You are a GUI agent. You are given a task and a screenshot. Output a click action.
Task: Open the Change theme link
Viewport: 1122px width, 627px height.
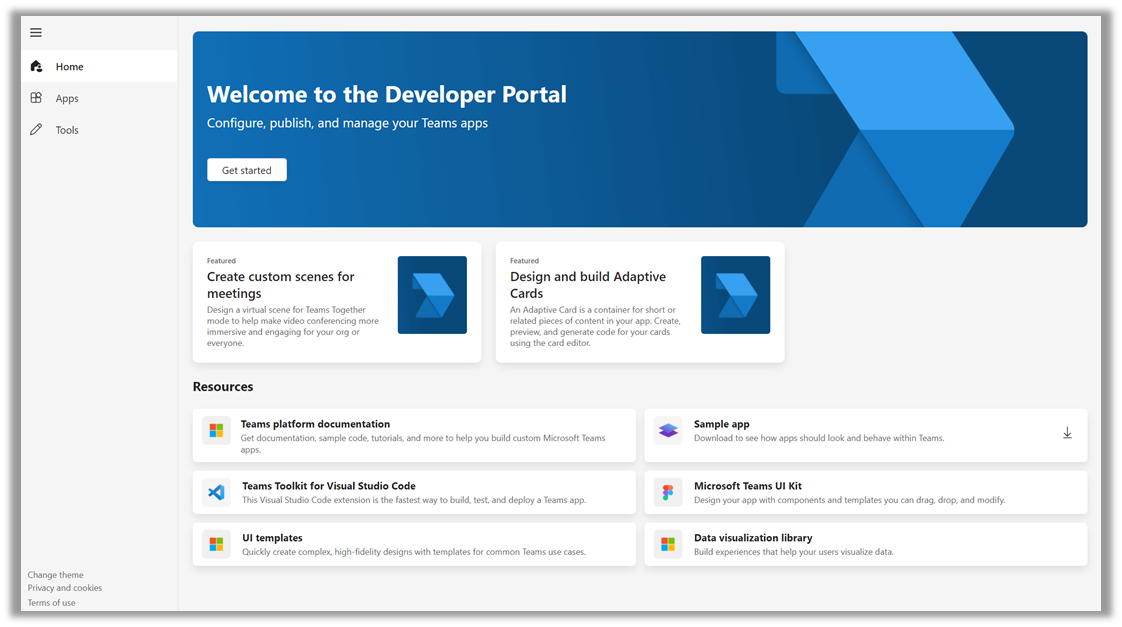(56, 575)
